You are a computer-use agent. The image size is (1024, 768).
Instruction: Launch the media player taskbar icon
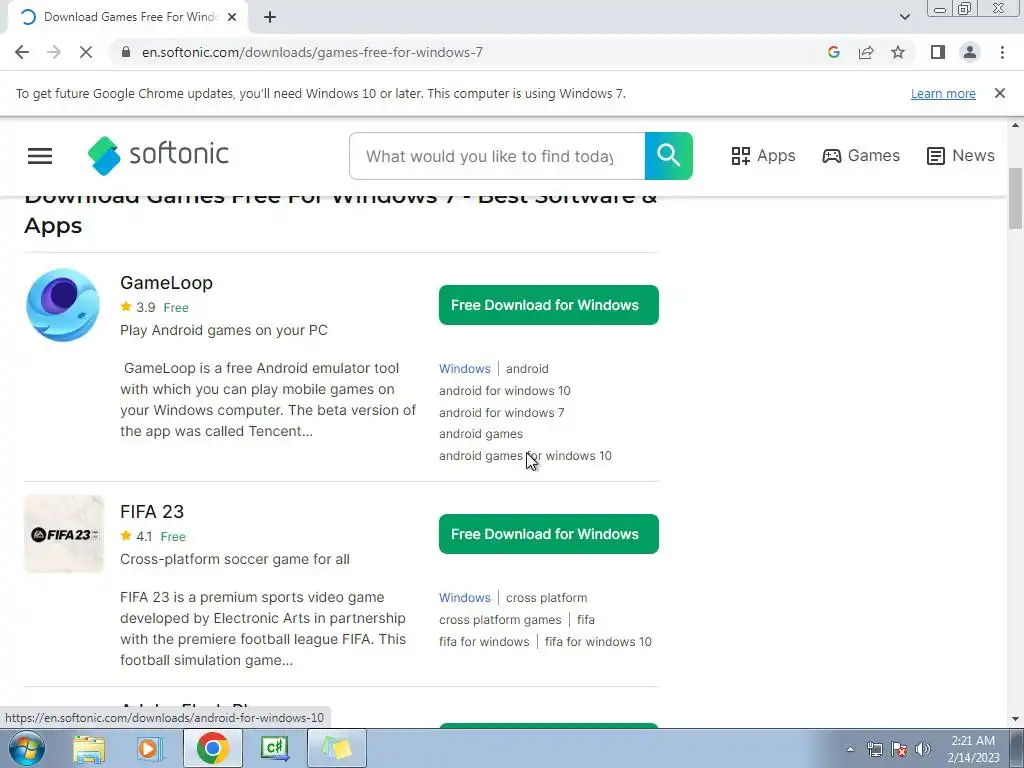(150, 749)
